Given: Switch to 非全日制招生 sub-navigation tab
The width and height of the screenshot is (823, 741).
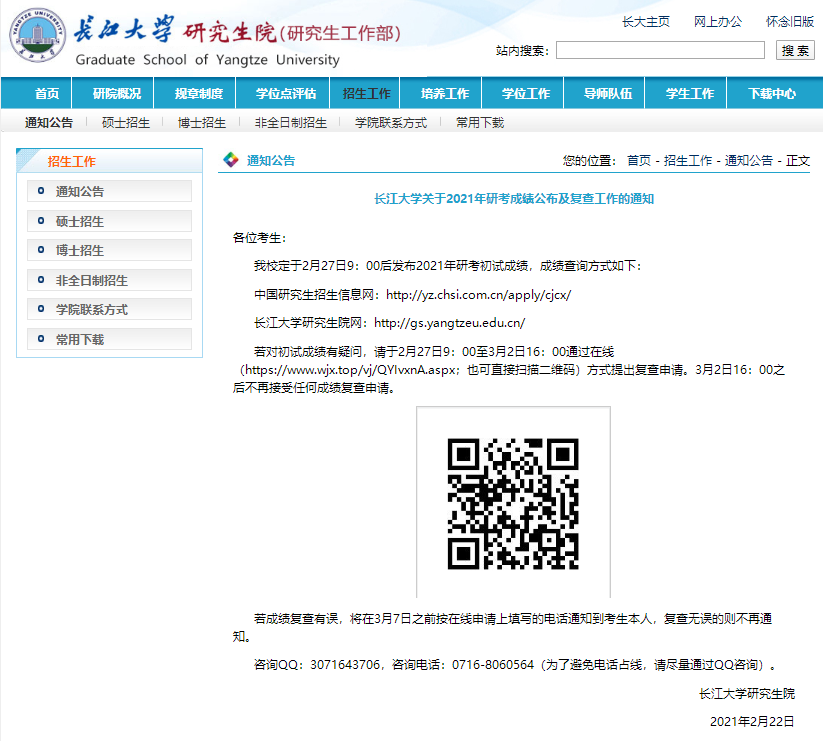Looking at the screenshot, I should (x=290, y=123).
